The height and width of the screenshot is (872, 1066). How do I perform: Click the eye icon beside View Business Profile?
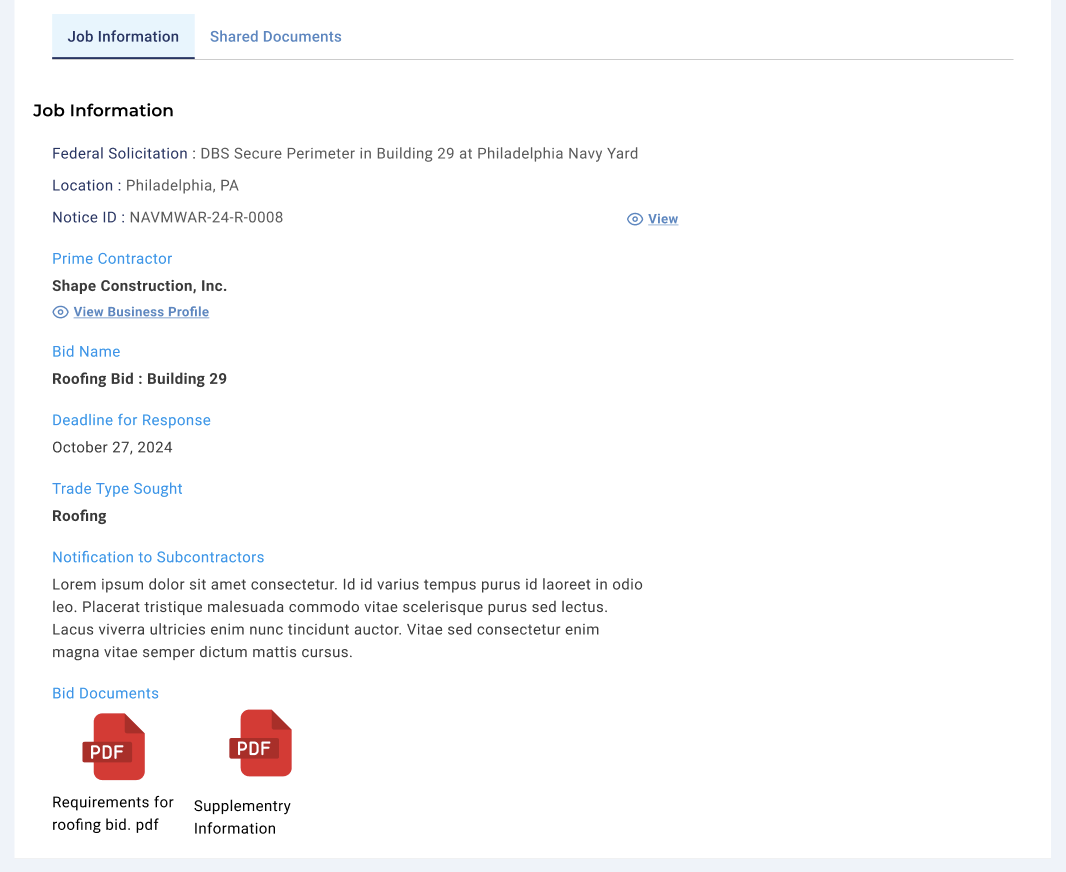click(x=60, y=312)
